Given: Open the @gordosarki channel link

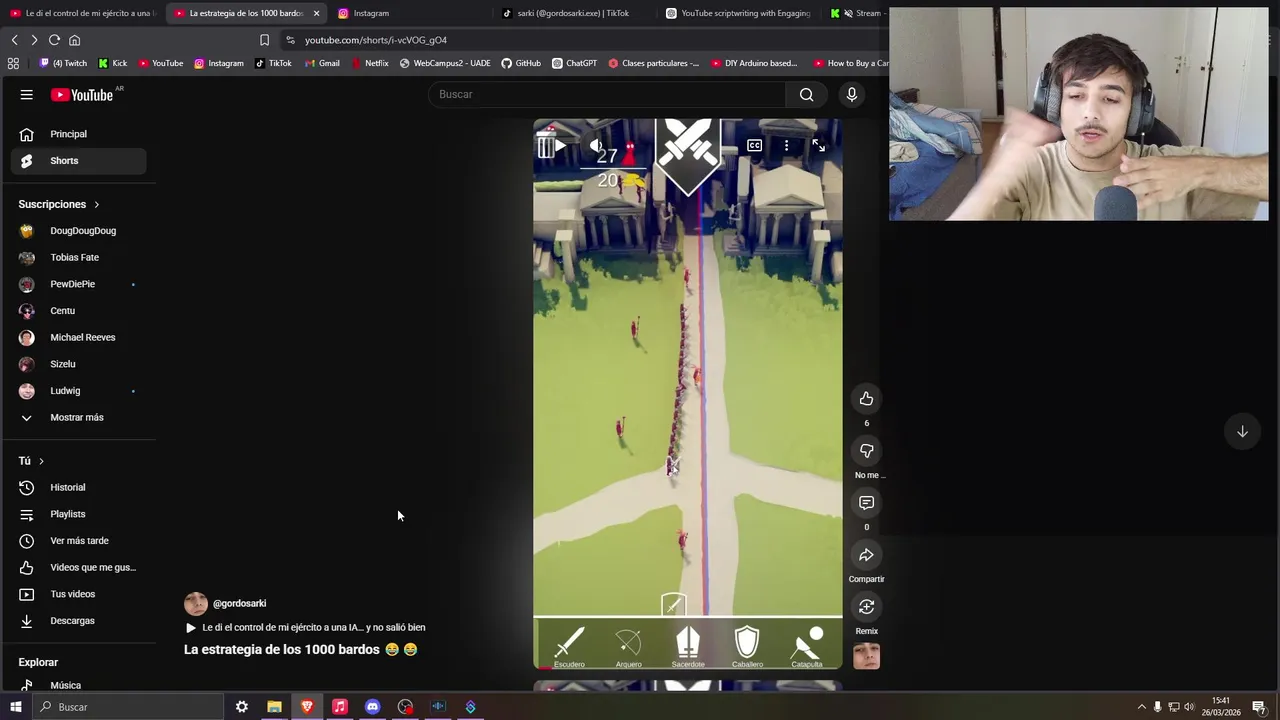Looking at the screenshot, I should (x=239, y=603).
